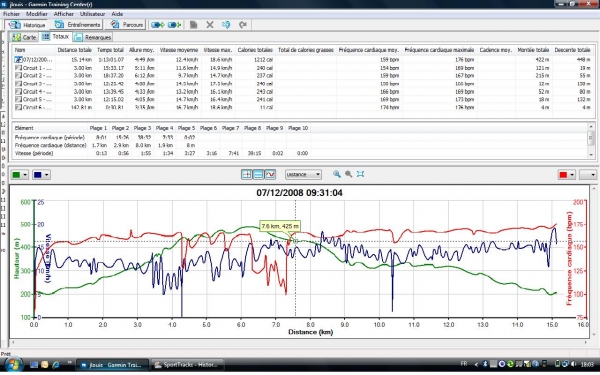Click the Windows Start orb
Image resolution: width=600 pixels, height=375 pixels.
click(13, 365)
